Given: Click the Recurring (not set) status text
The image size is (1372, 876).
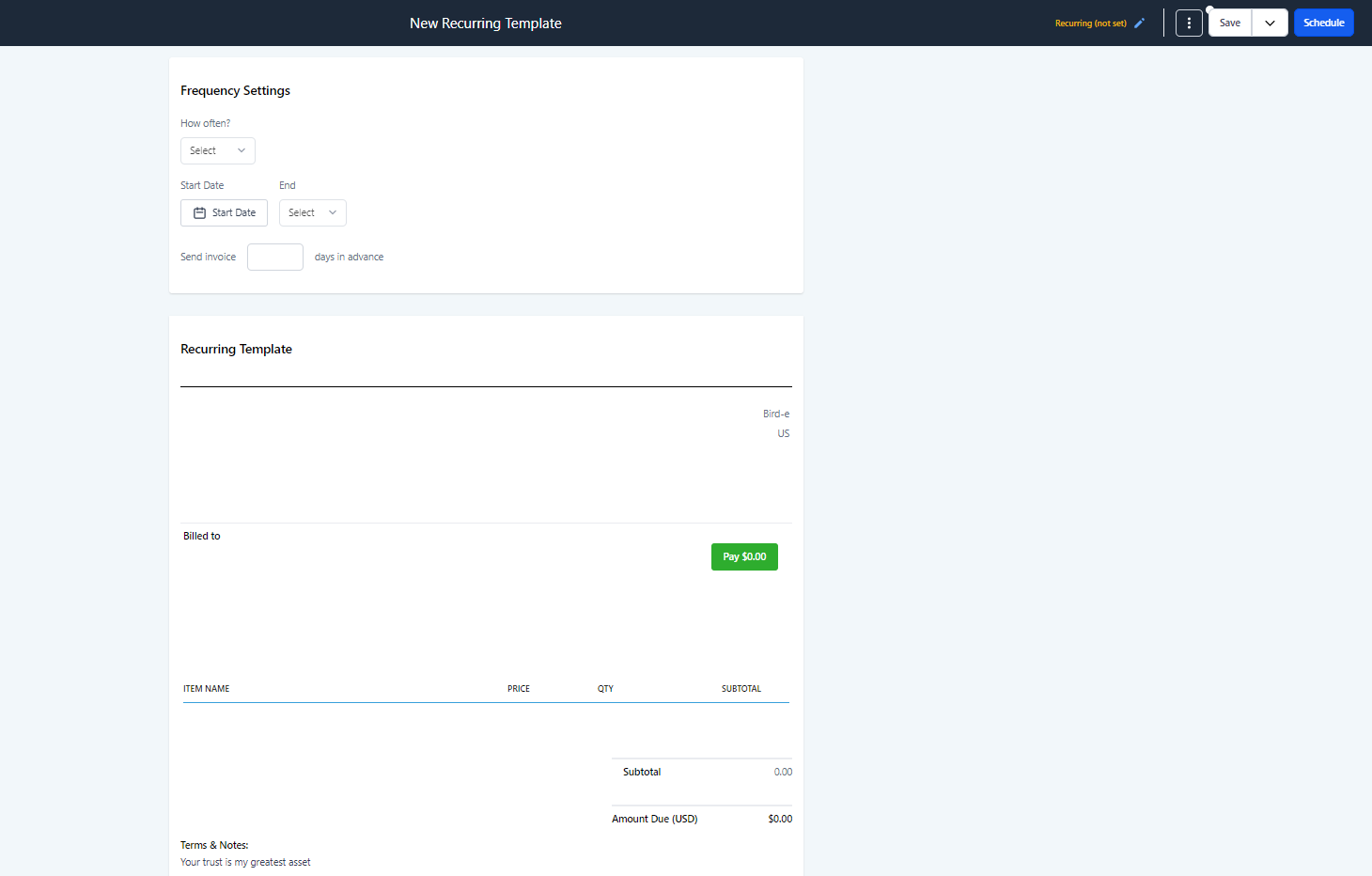Looking at the screenshot, I should coord(1090,23).
